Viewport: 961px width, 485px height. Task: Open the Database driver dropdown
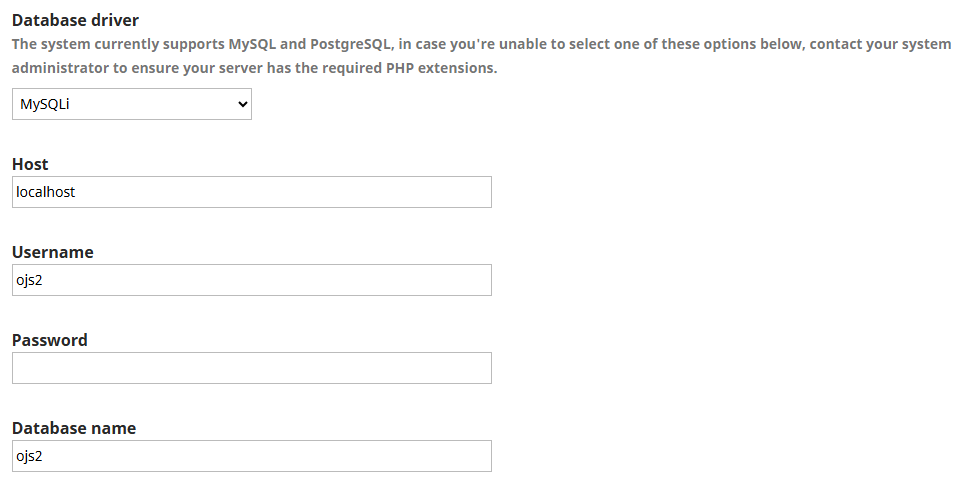coord(131,104)
